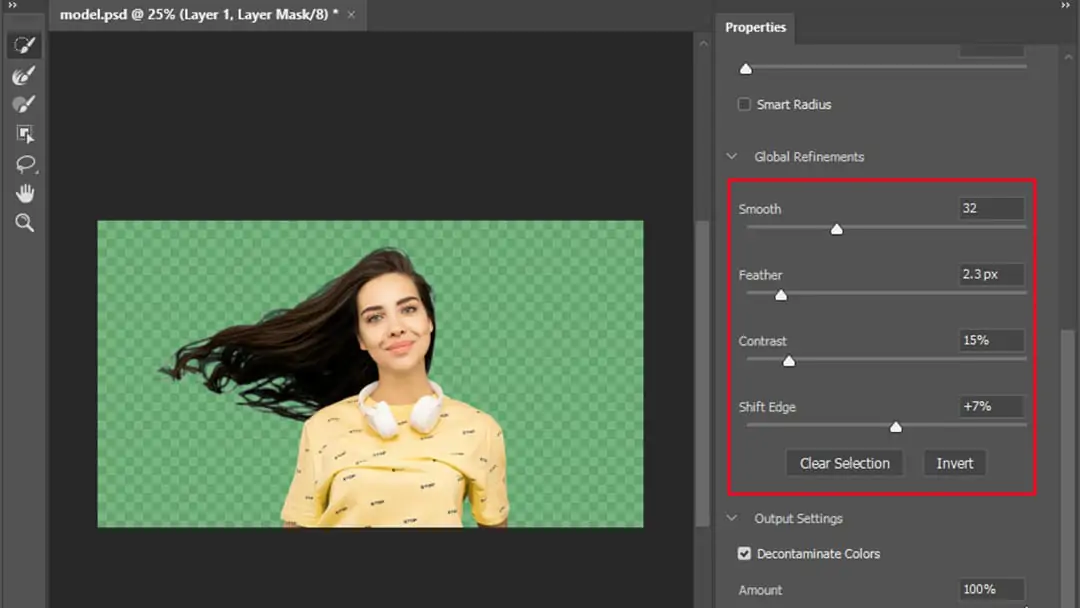1080x608 pixels.
Task: Select the Quick Selection tool
Action: tap(25, 45)
